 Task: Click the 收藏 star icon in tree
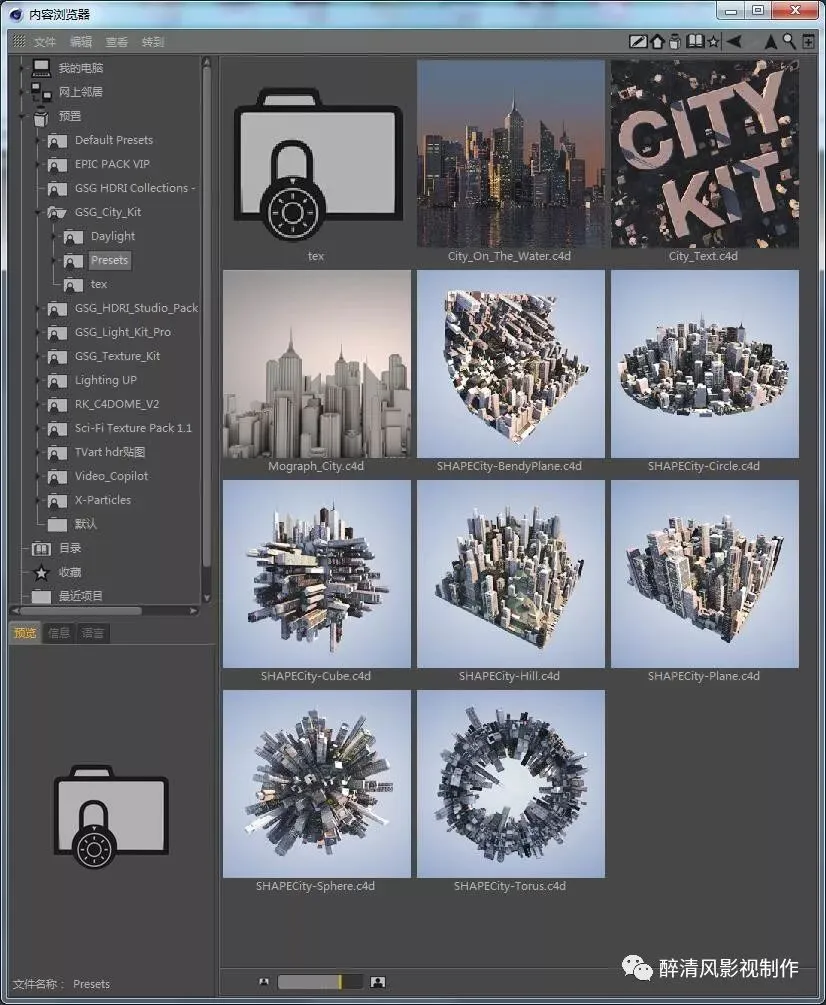pos(42,572)
